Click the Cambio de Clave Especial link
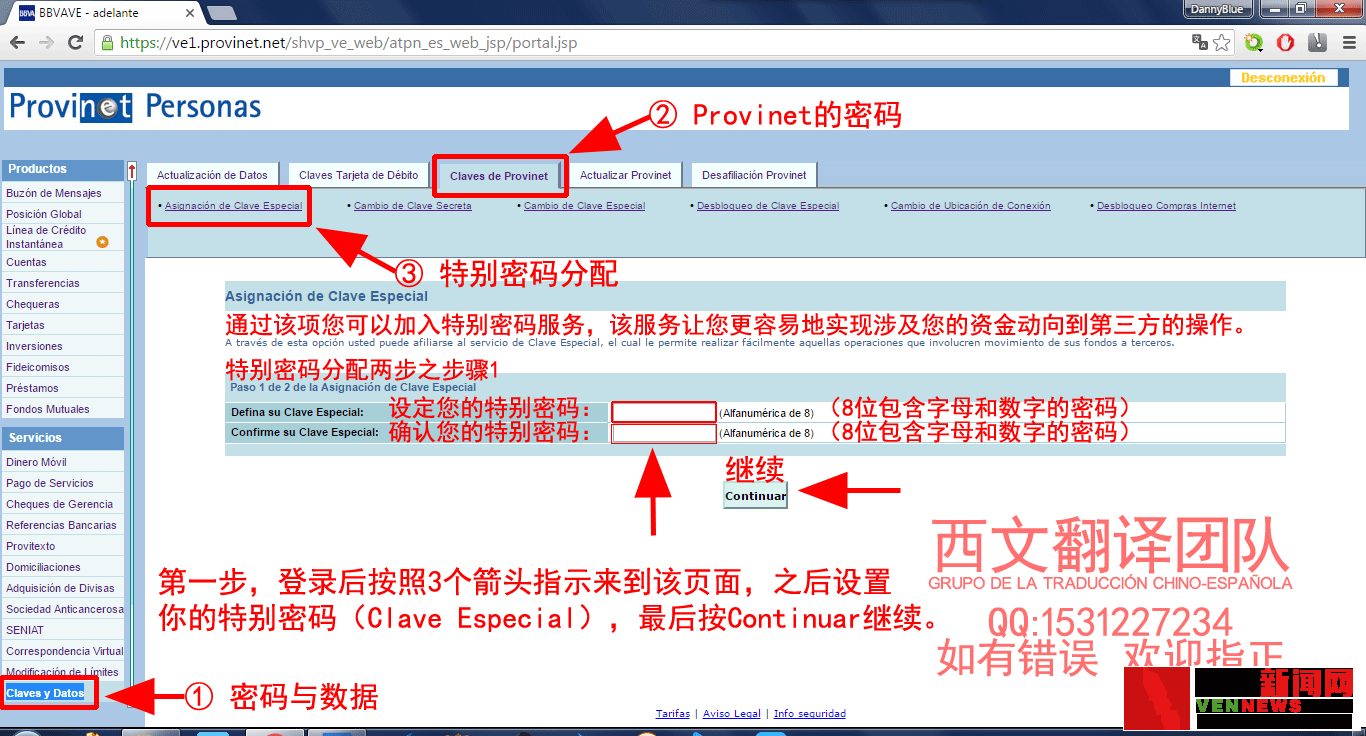 584,206
